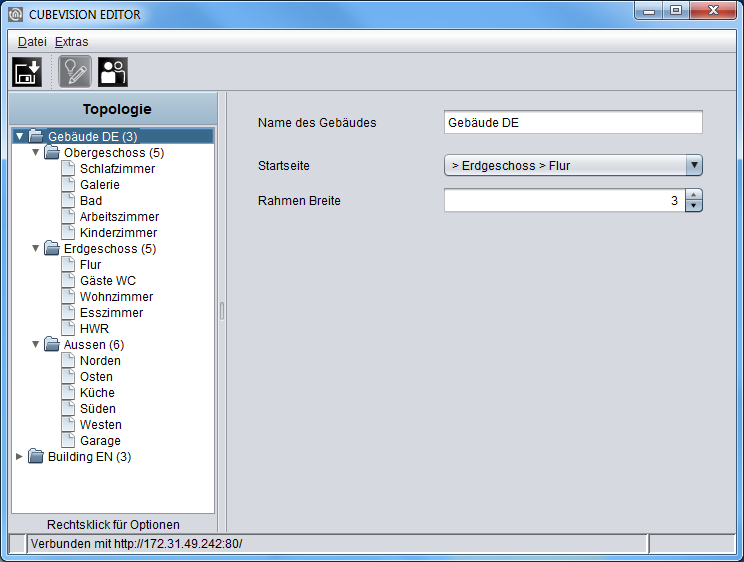
Task: Collapse the Obergeschoss folder arrow
Action: 36,152
